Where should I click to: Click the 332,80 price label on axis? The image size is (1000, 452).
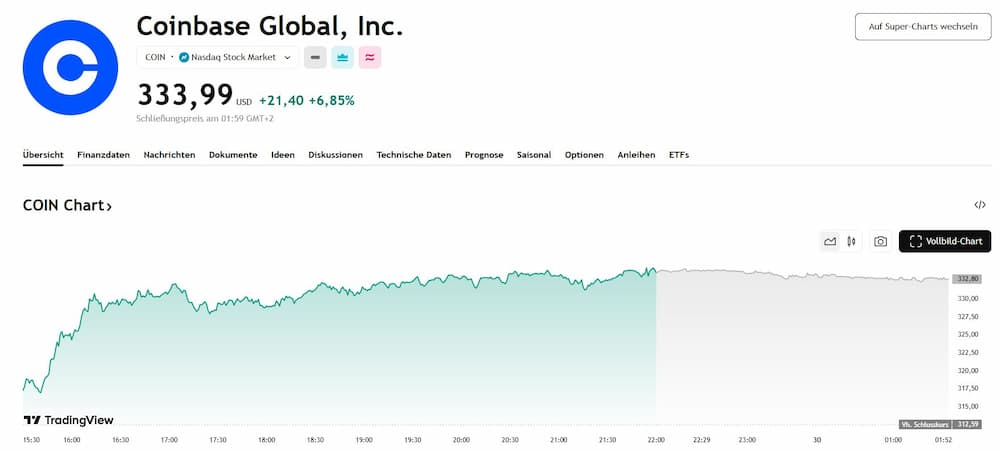[968, 279]
